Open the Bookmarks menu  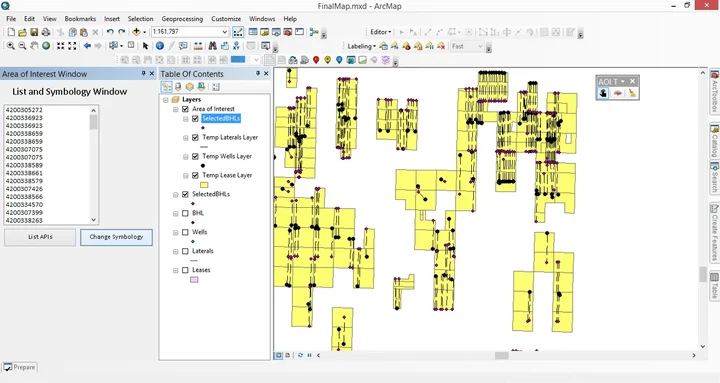[80, 19]
